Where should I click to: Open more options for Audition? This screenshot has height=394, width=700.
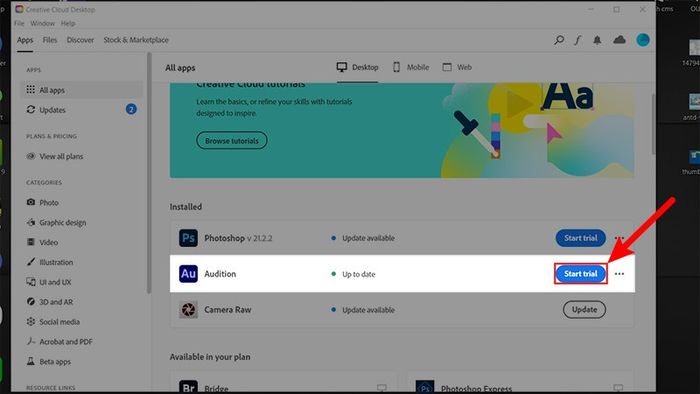pos(619,274)
